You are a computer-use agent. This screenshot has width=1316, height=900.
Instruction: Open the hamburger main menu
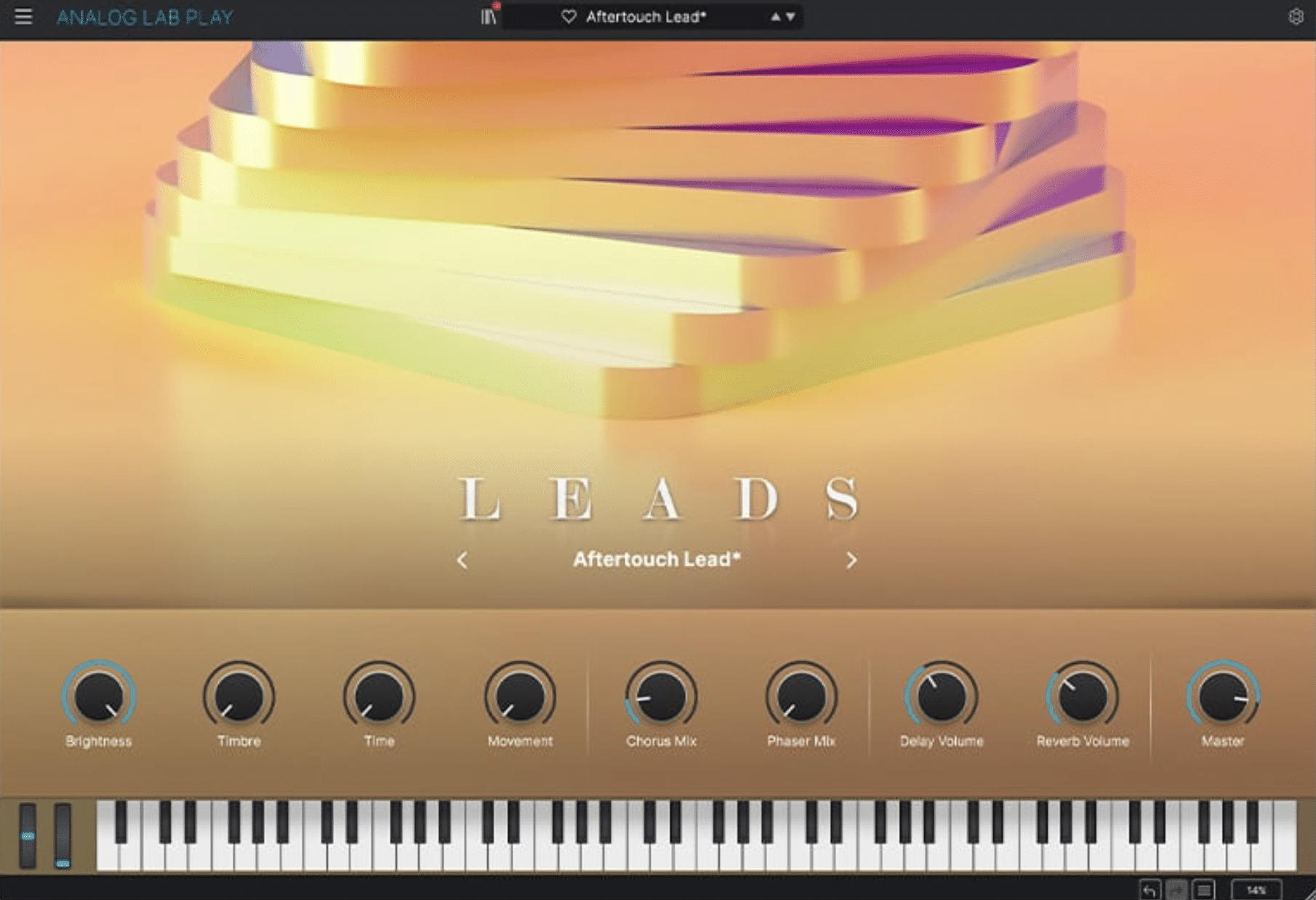23,16
